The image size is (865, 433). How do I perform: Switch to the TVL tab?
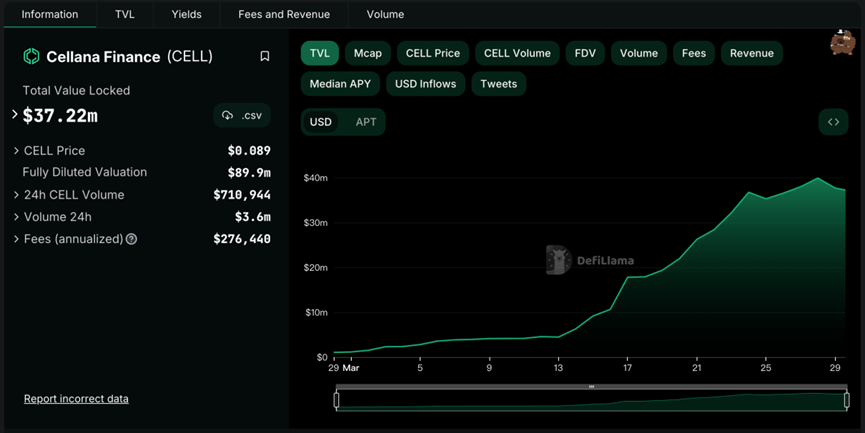point(125,14)
